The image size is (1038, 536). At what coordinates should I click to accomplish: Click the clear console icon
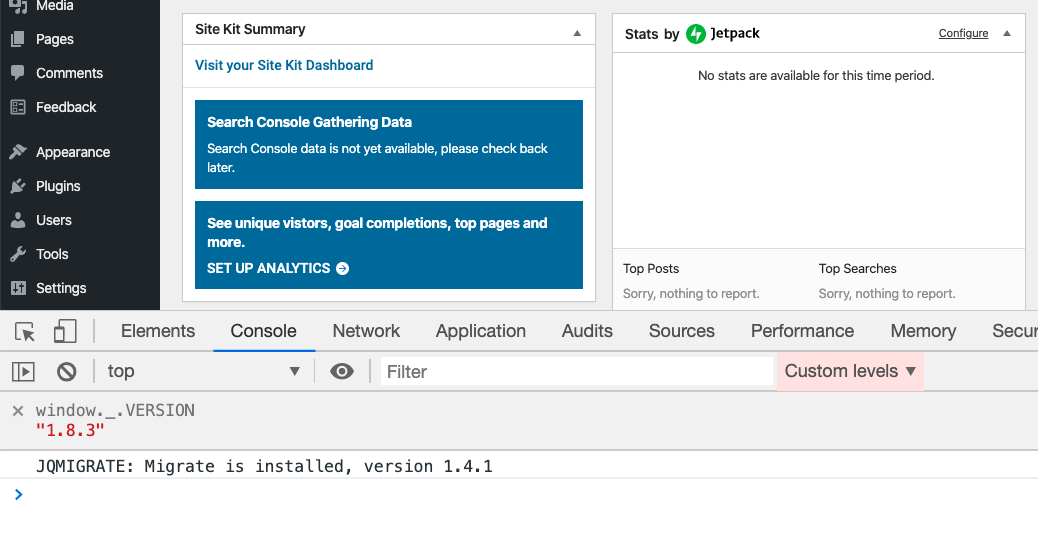tap(66, 371)
